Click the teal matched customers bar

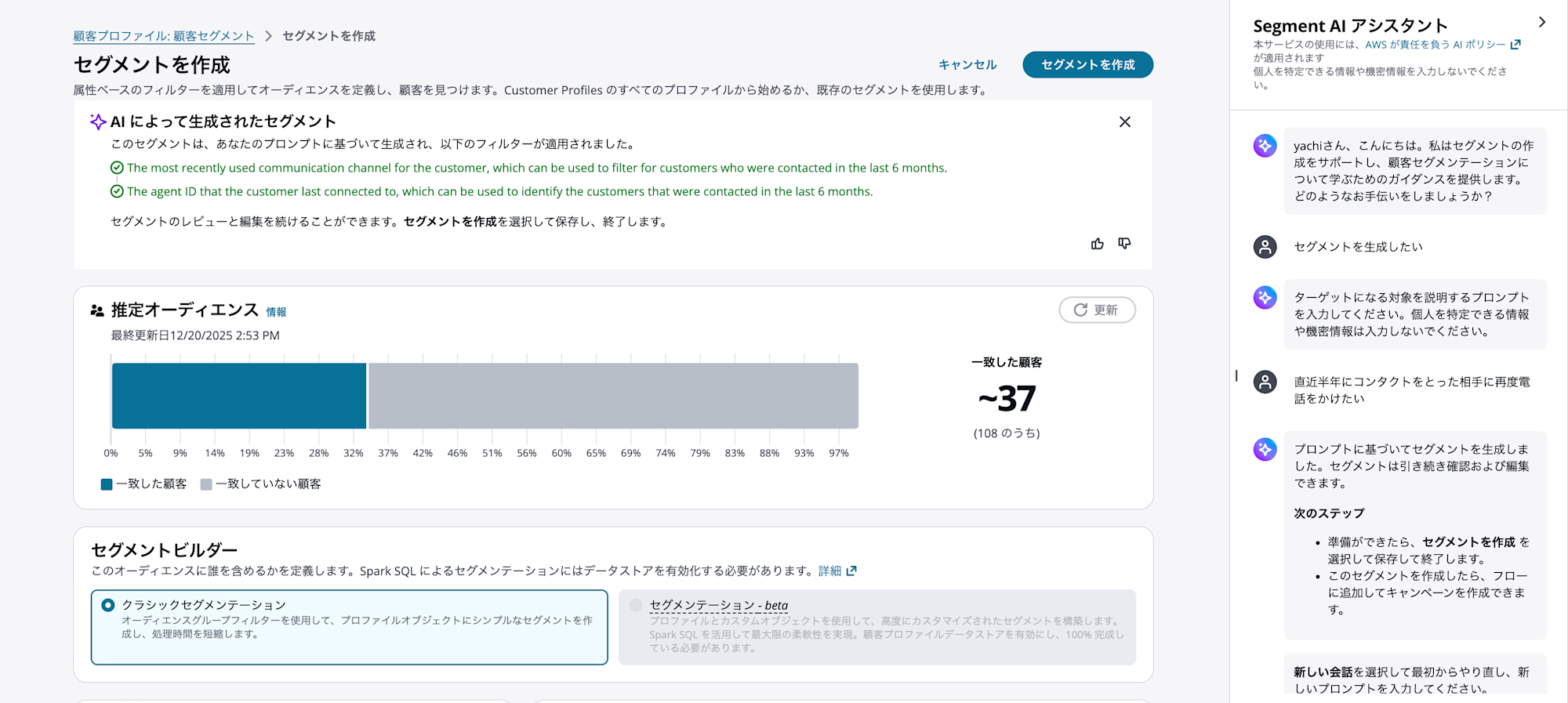coord(239,396)
